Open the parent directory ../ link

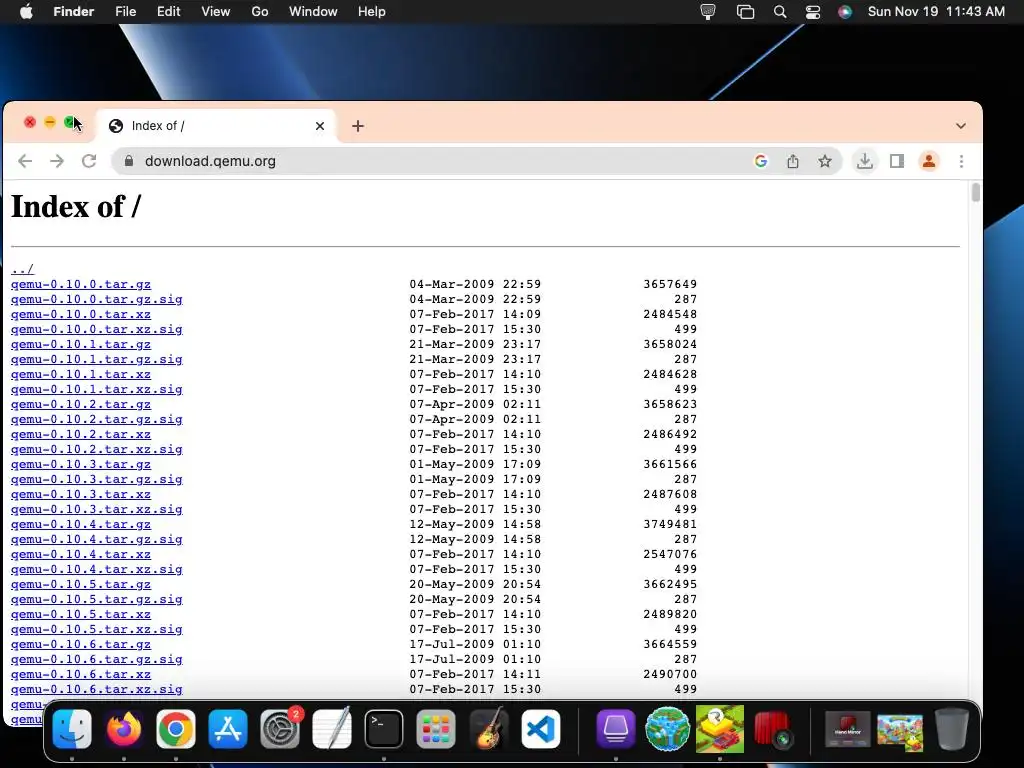22,269
